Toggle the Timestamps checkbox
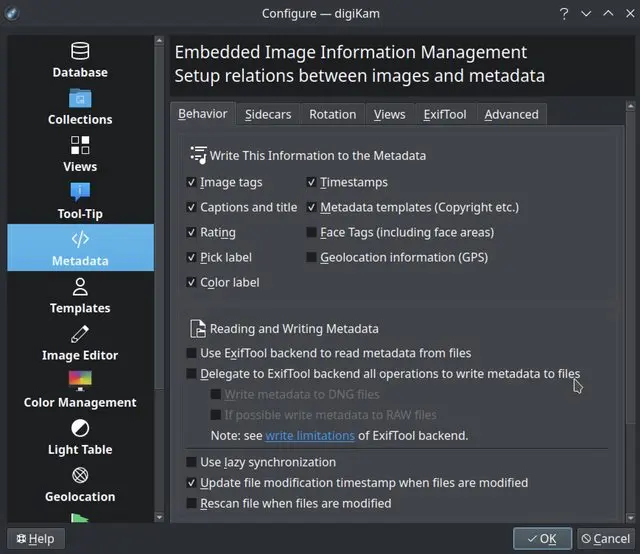Screen dimensions: 640x554 pos(311,182)
